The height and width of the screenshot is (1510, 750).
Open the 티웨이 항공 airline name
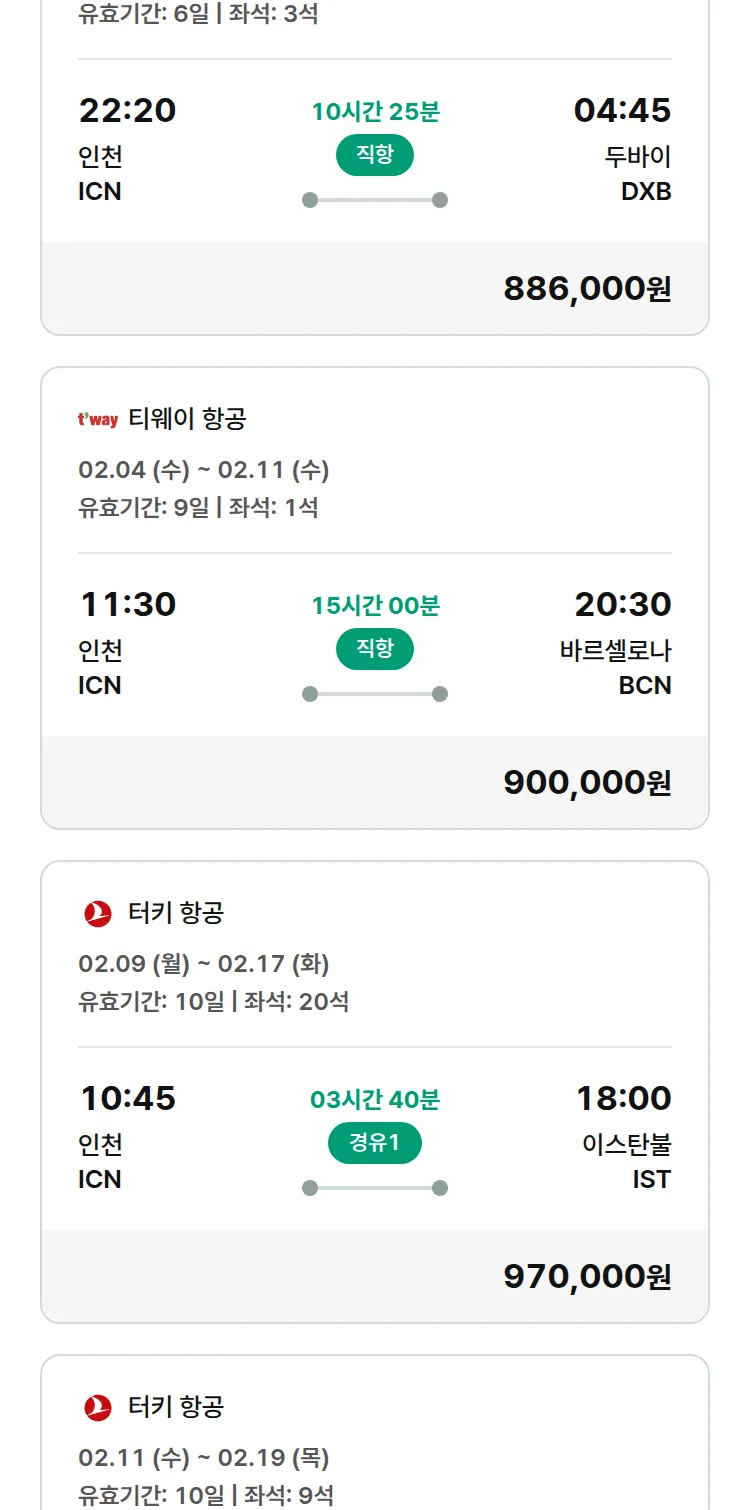click(187, 419)
